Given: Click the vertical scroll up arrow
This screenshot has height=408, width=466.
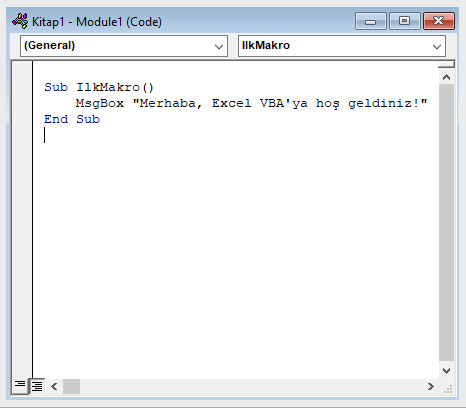Looking at the screenshot, I should (446, 77).
